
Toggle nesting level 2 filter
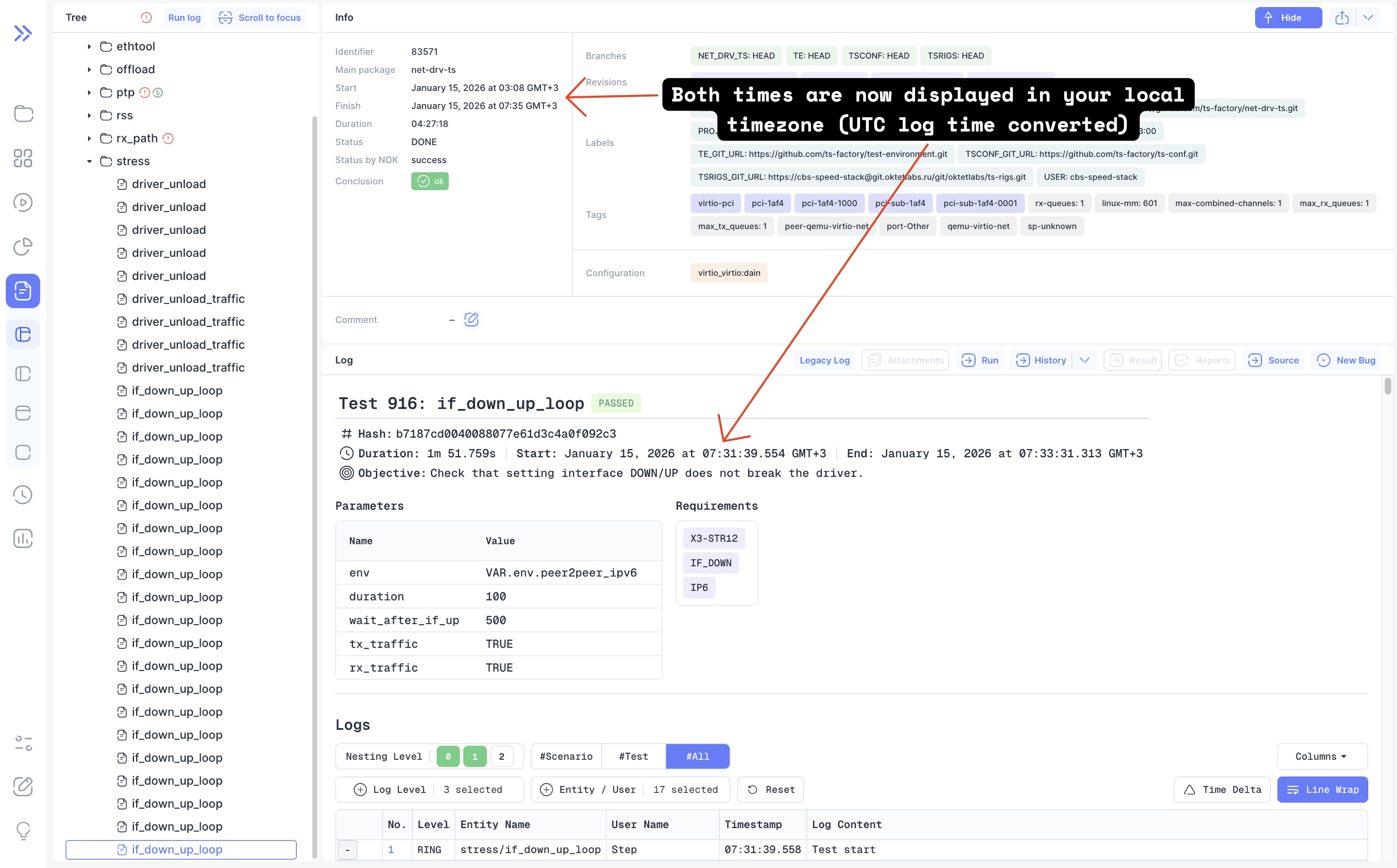tap(501, 756)
